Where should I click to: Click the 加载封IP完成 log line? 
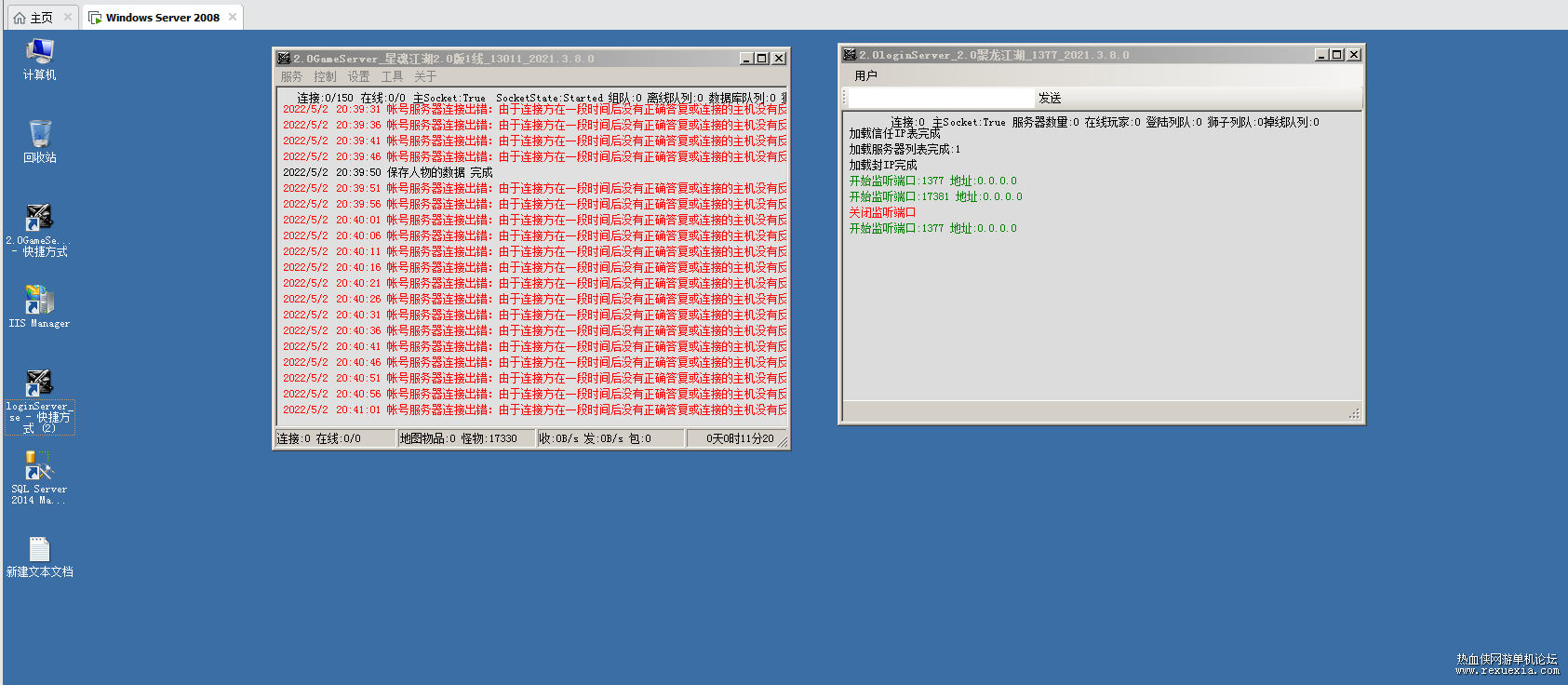(x=883, y=165)
